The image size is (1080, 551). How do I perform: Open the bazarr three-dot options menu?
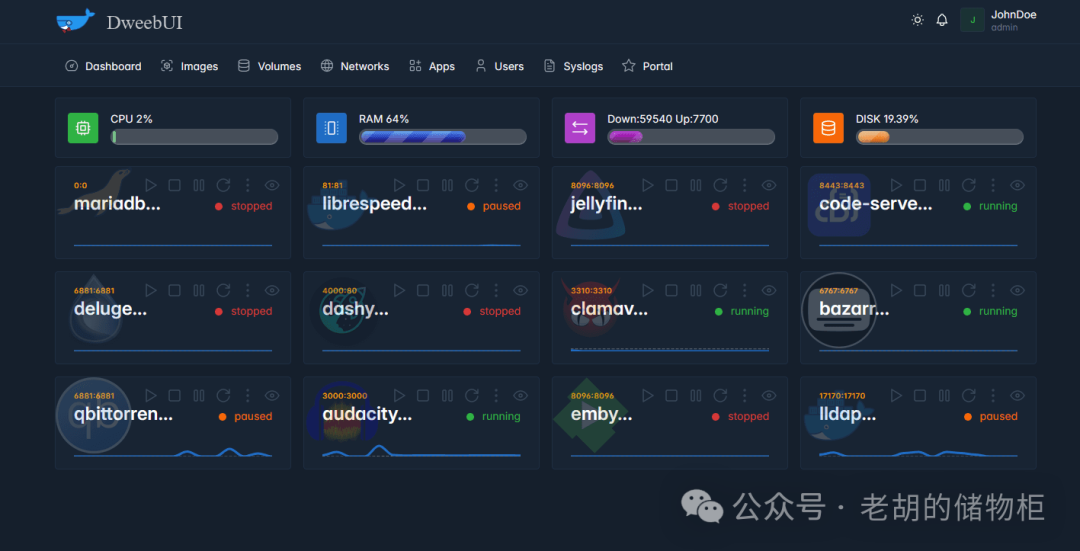pos(993,291)
